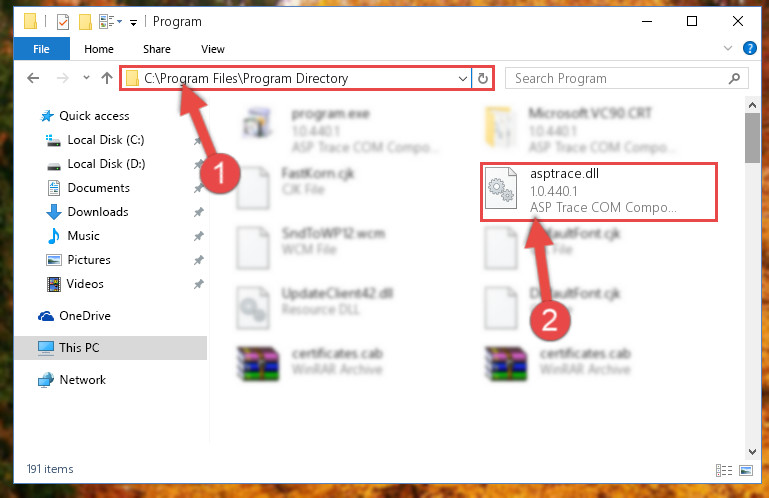
Task: Expand the ribbon with the chevron
Action: click(x=728, y=48)
